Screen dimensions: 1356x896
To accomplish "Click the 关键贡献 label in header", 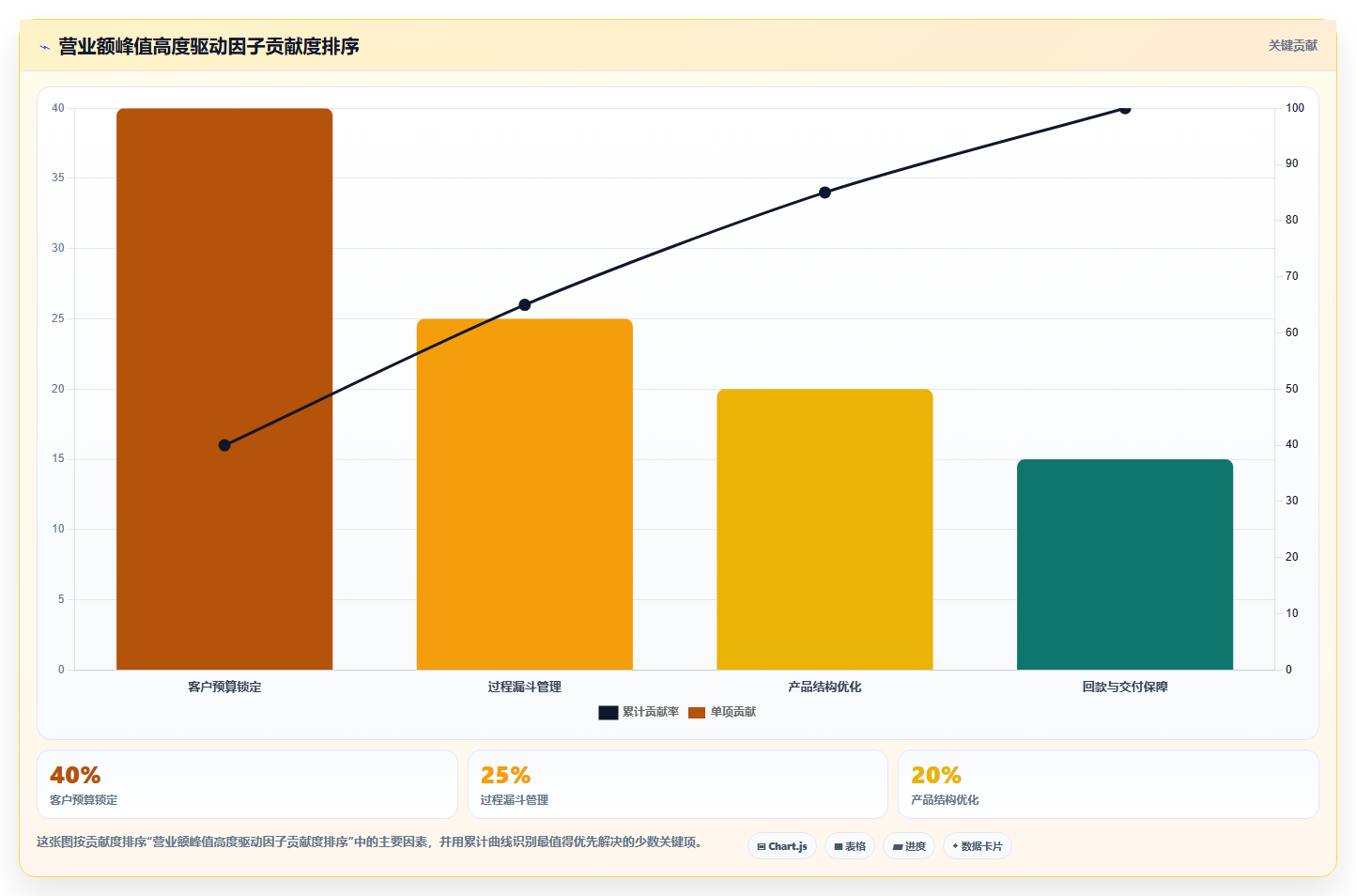I will [1293, 45].
